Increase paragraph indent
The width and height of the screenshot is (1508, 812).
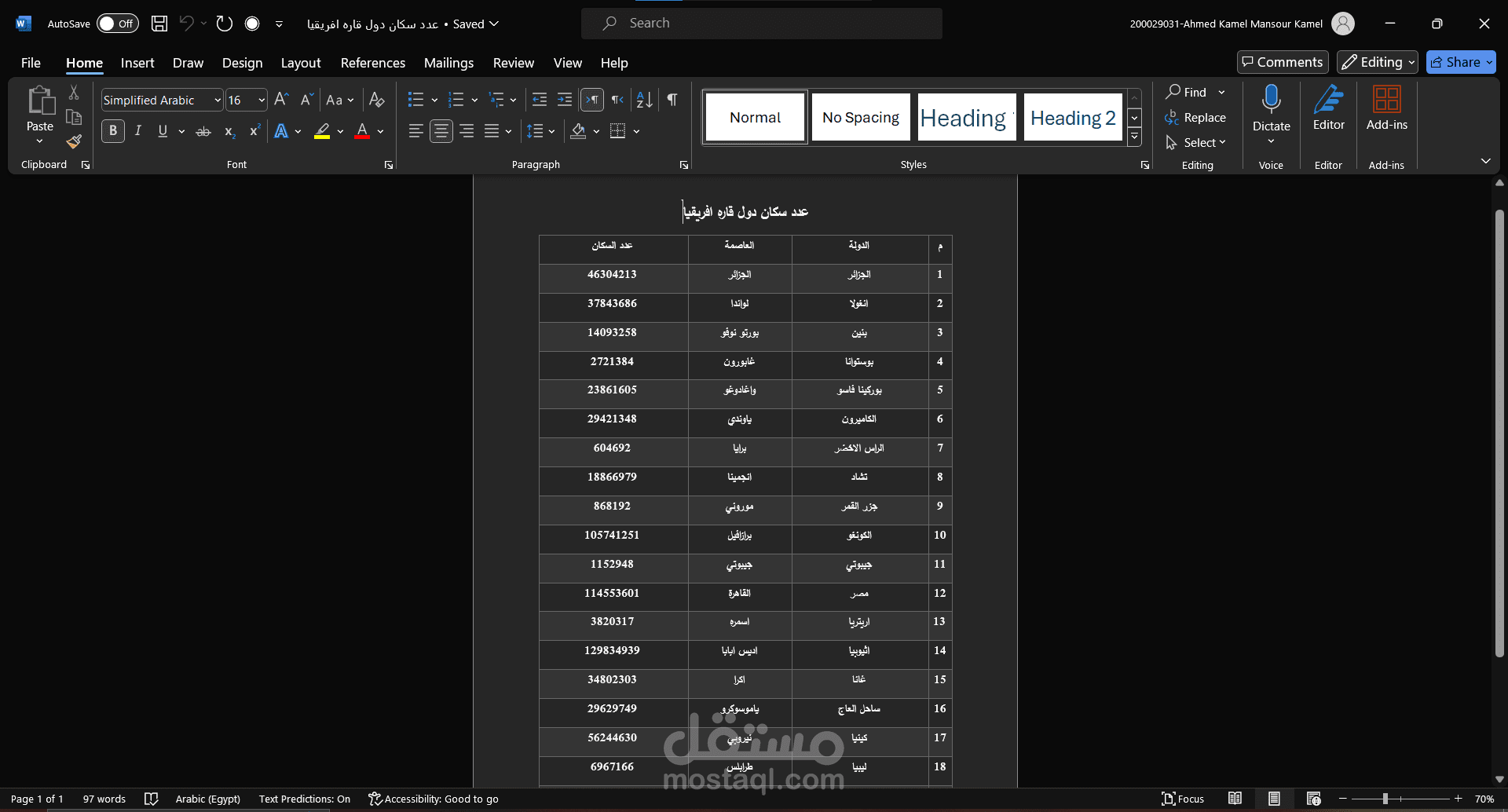coord(565,100)
